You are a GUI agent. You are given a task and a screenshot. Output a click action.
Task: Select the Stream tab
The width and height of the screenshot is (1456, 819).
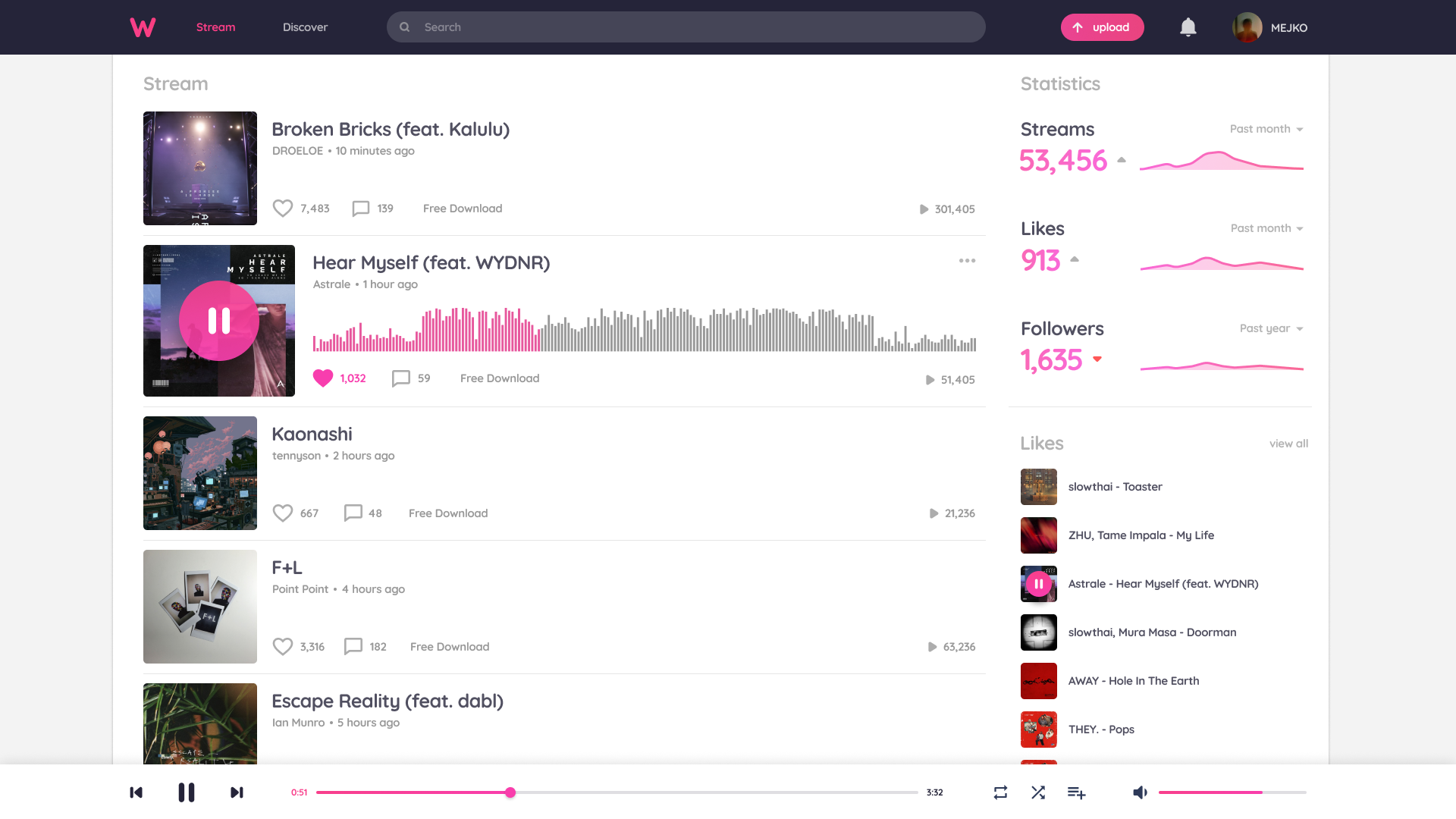pos(215,27)
